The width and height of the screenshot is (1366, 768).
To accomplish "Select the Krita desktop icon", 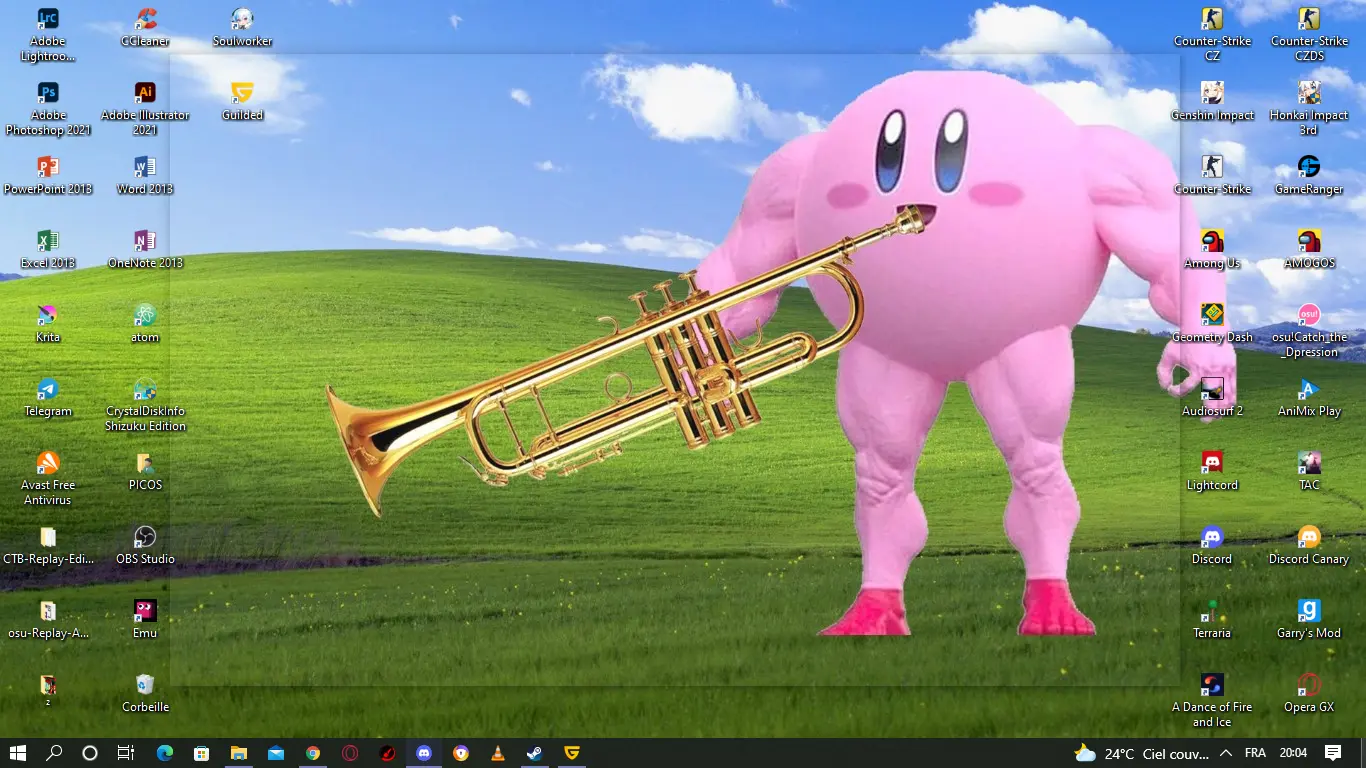I will click(48, 316).
